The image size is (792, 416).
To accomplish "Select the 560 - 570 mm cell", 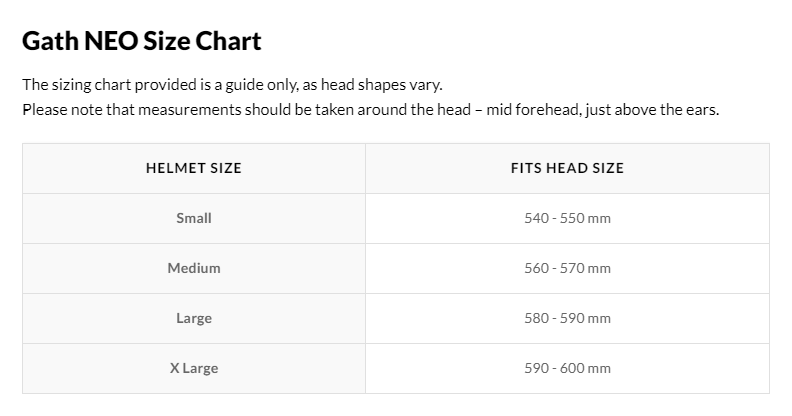I will 567,268.
